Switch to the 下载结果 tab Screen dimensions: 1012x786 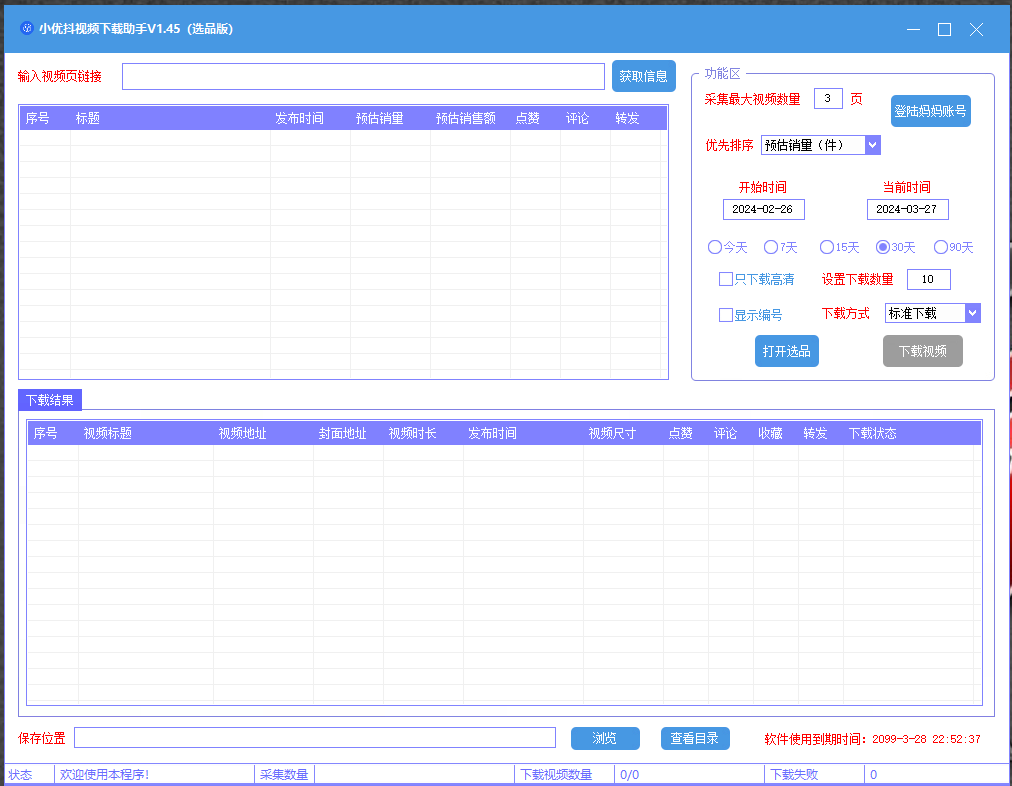(x=50, y=400)
